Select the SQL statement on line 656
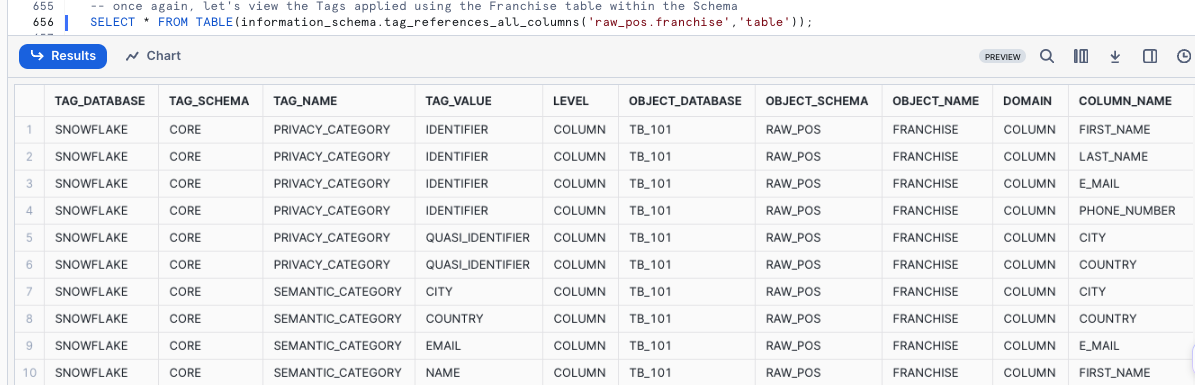Screen dimensions: 1195x385 pyautogui.click(x=451, y=22)
